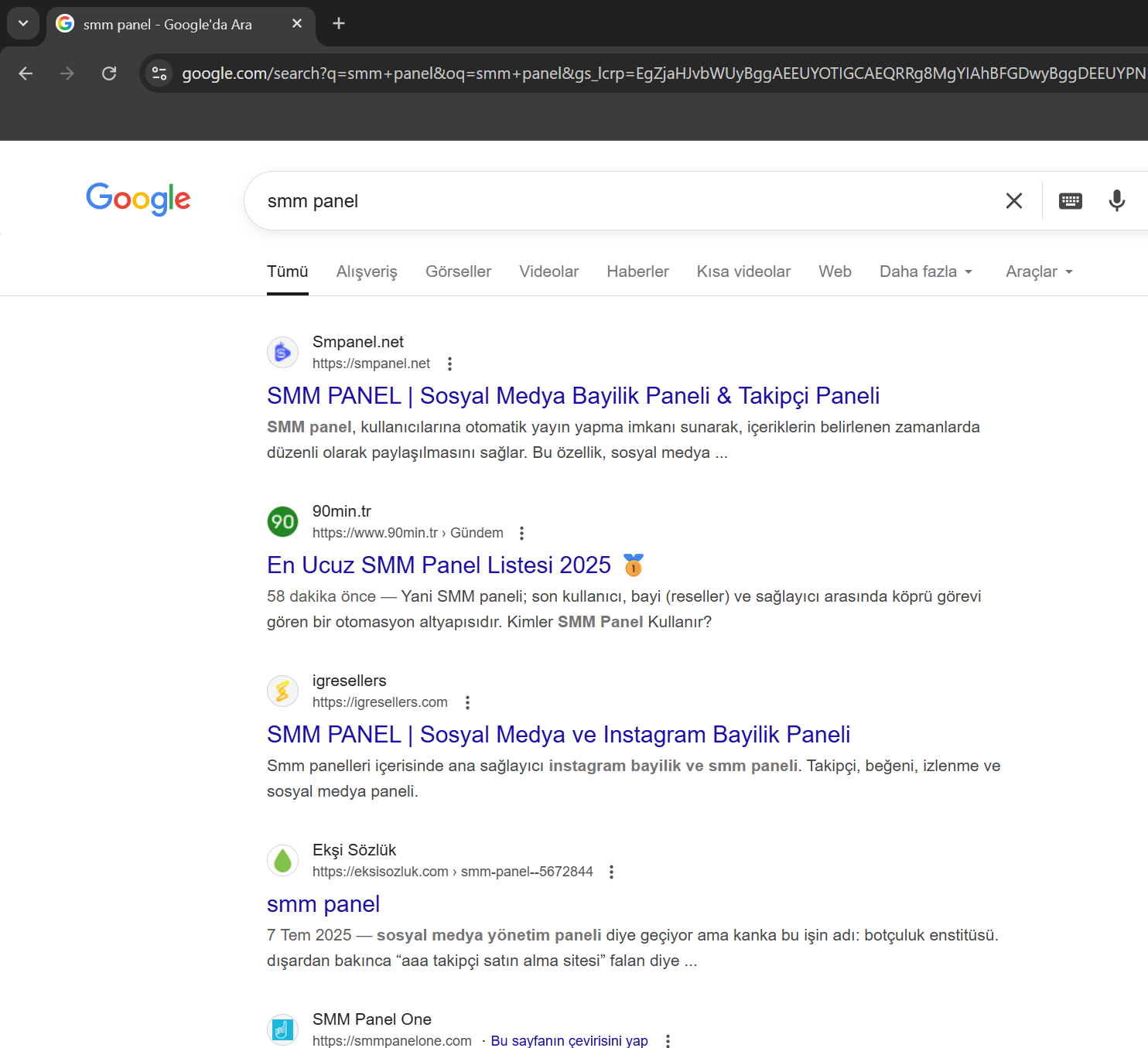This screenshot has width=1148, height=1048.
Task: Switch to the Alışveriş tab
Action: pyautogui.click(x=367, y=271)
